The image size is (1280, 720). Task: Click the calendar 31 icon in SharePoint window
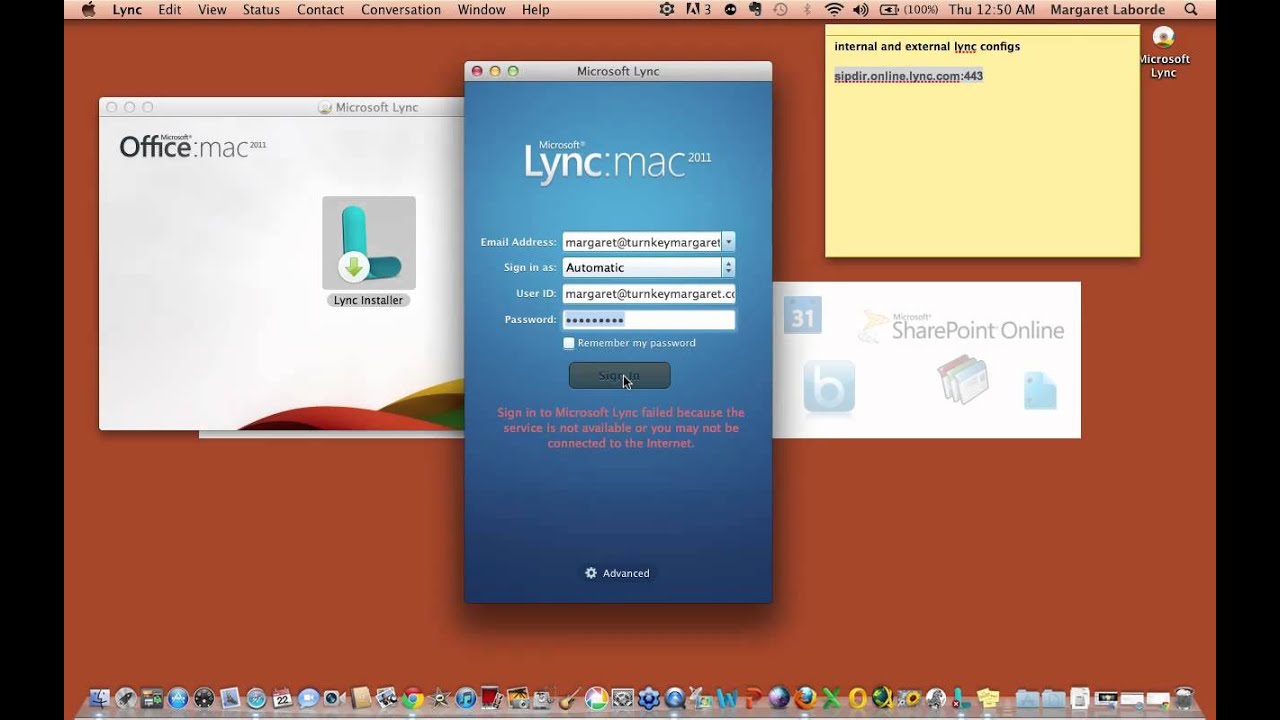click(803, 315)
